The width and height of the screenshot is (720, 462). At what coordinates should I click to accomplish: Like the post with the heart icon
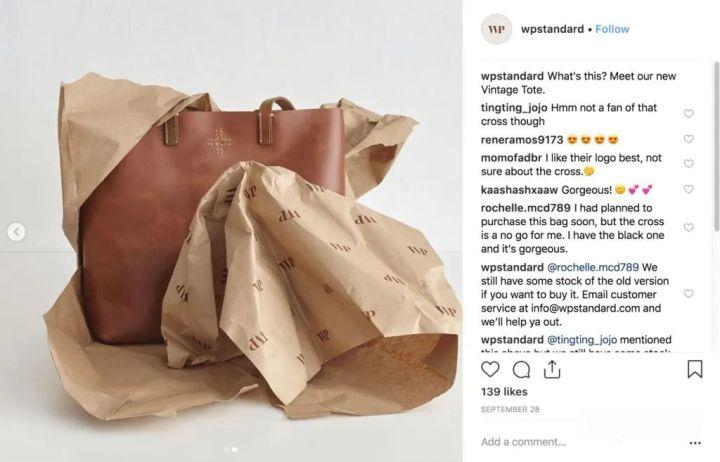(x=490, y=370)
